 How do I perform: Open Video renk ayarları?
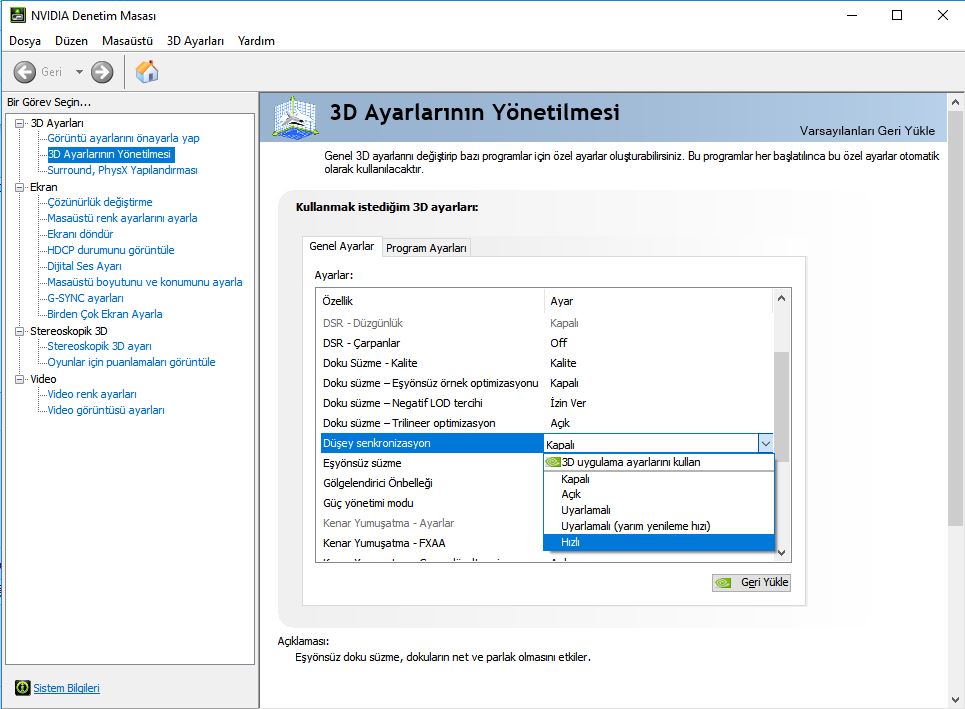pyautogui.click(x=92, y=394)
